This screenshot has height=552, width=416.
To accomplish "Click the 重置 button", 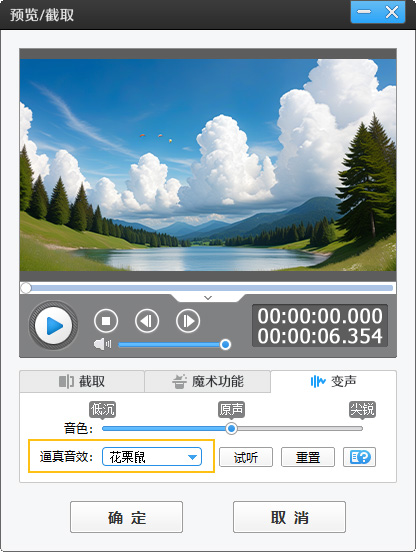I will point(308,457).
